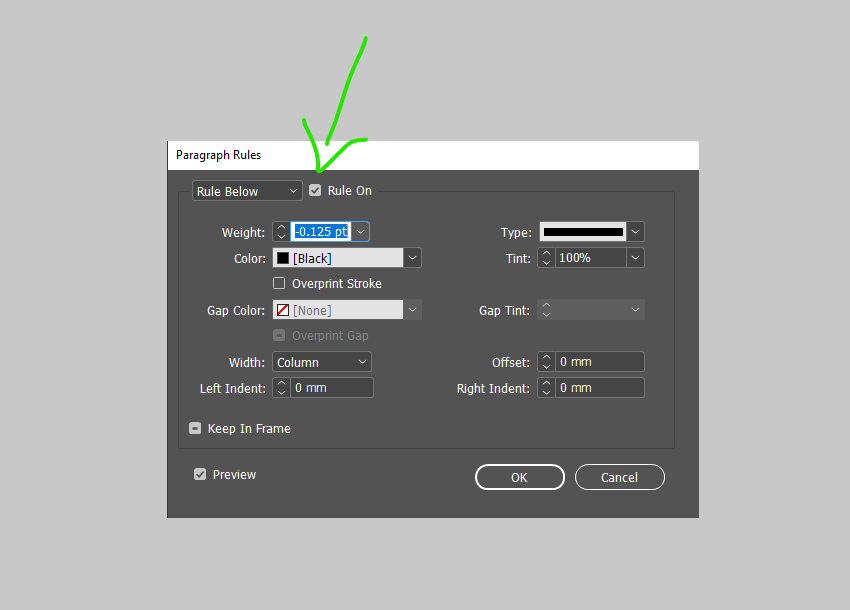
Task: Open the Width Column dropdown
Action: click(322, 362)
